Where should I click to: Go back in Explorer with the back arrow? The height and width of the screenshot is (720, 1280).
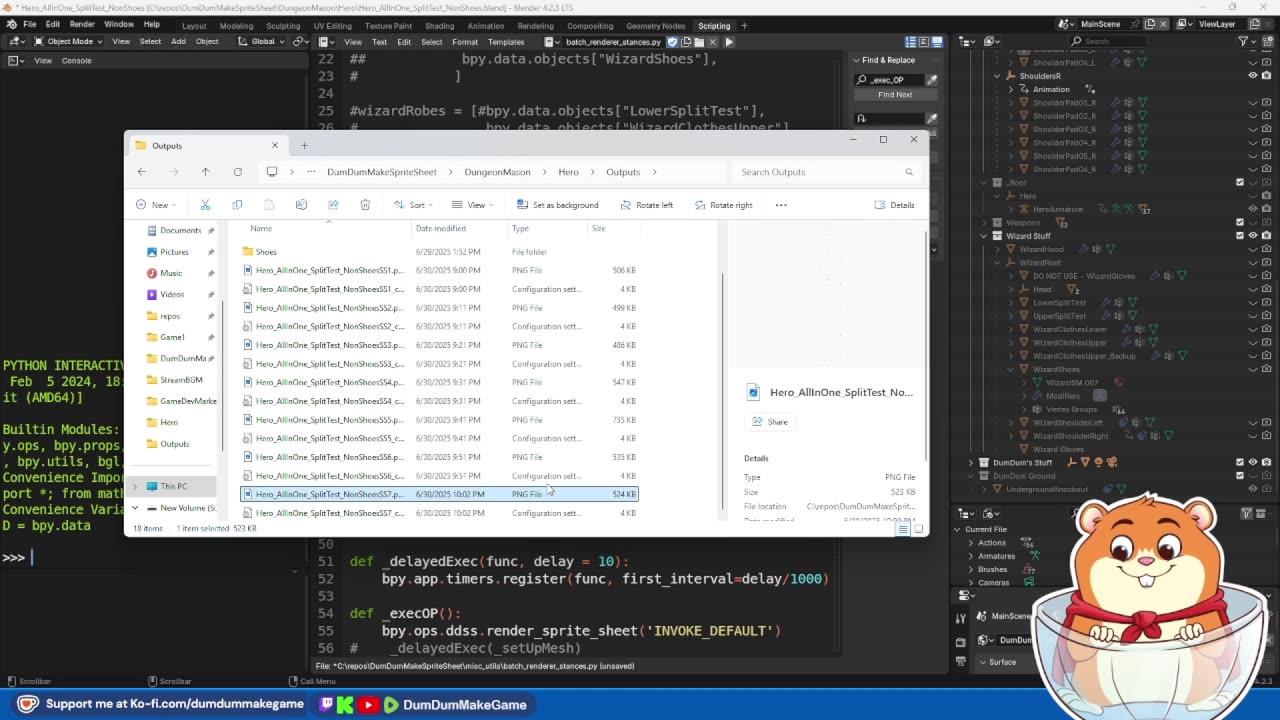[142, 172]
